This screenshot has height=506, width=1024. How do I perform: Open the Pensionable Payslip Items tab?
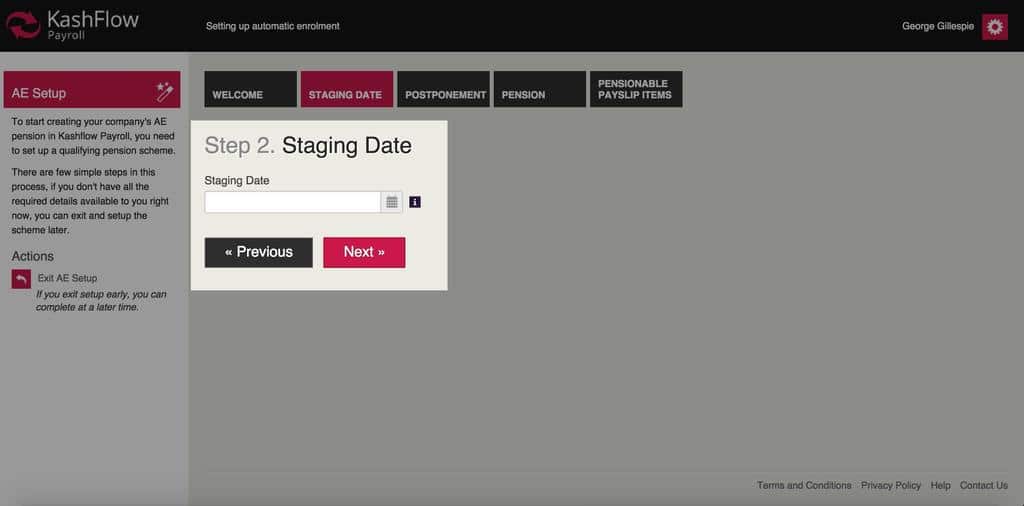[x=636, y=89]
